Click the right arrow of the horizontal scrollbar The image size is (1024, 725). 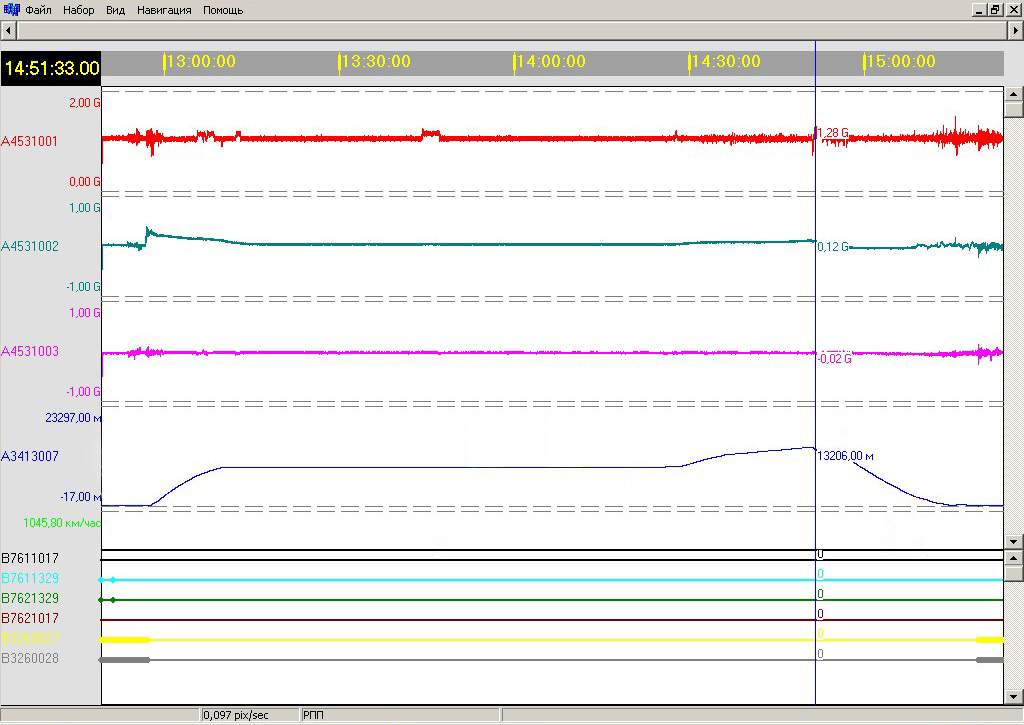pyautogui.click(x=1015, y=32)
